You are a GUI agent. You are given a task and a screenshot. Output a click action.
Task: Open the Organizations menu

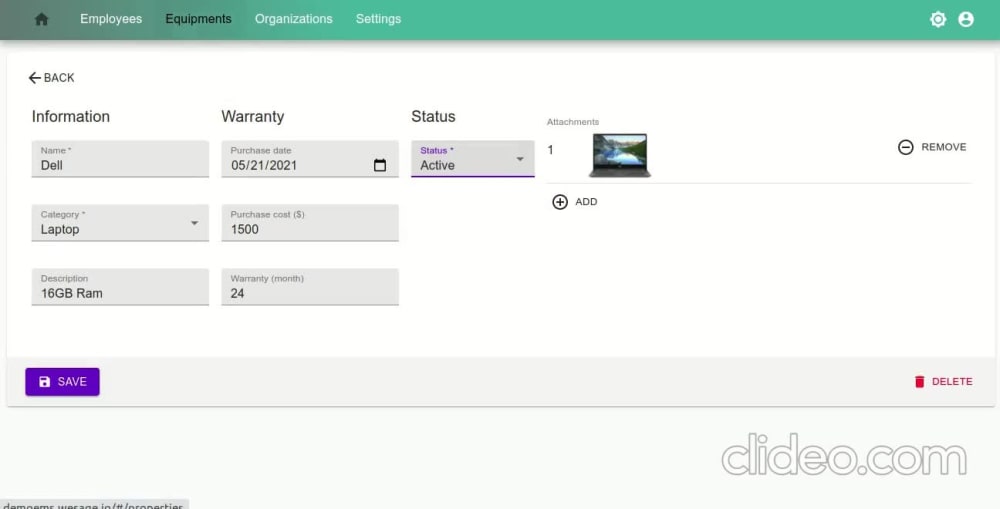click(293, 19)
